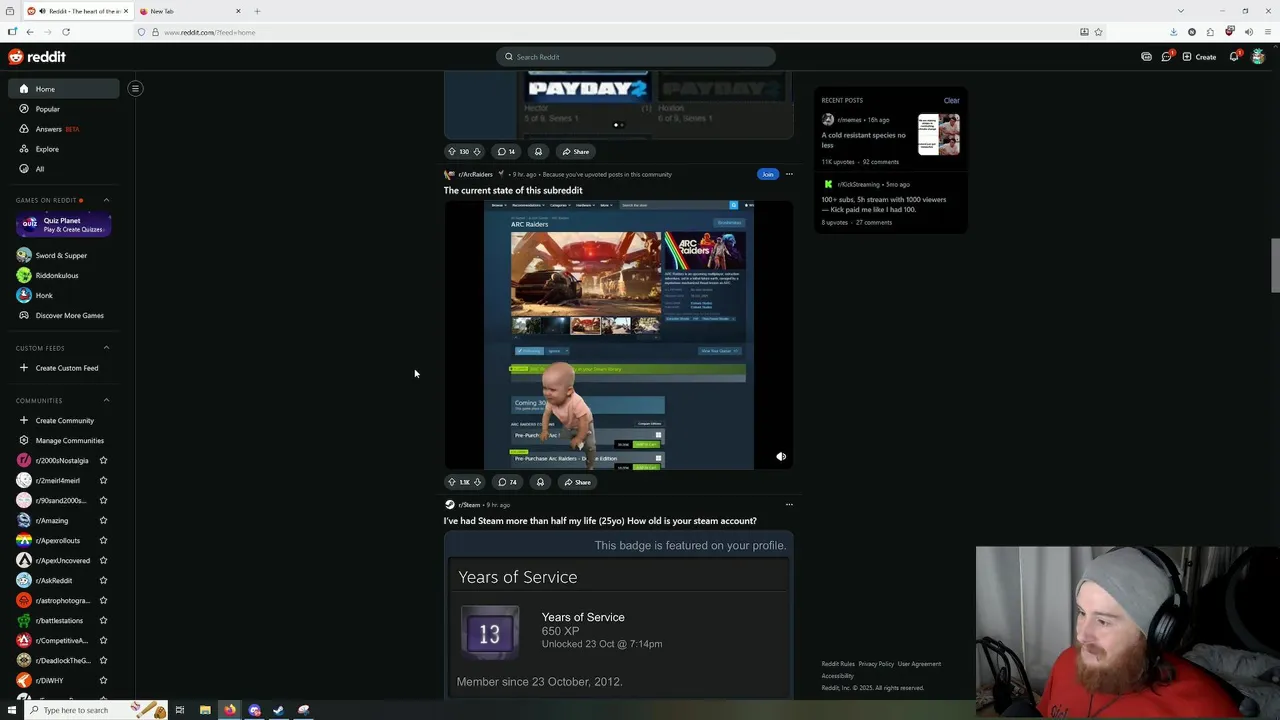Reload the page with the browser refresh button

pyautogui.click(x=66, y=32)
